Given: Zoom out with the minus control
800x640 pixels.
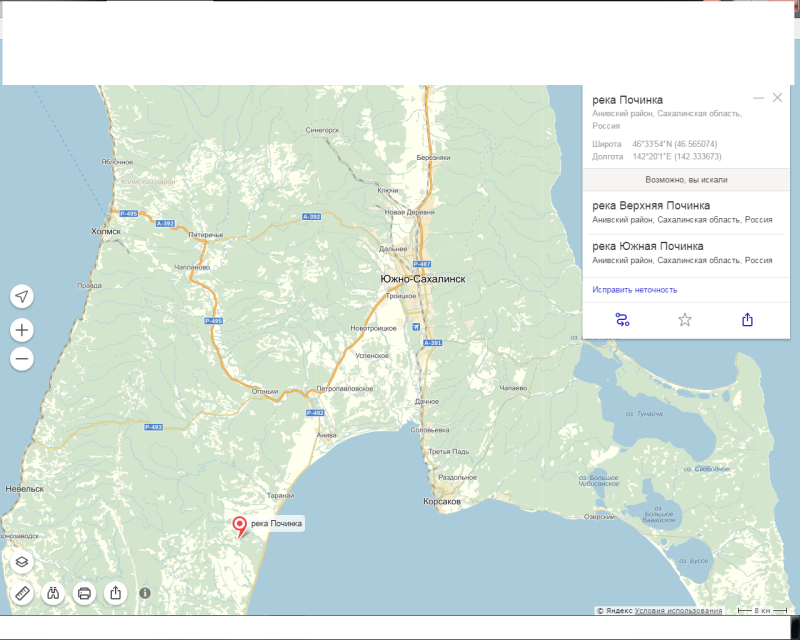Looking at the screenshot, I should 22,357.
